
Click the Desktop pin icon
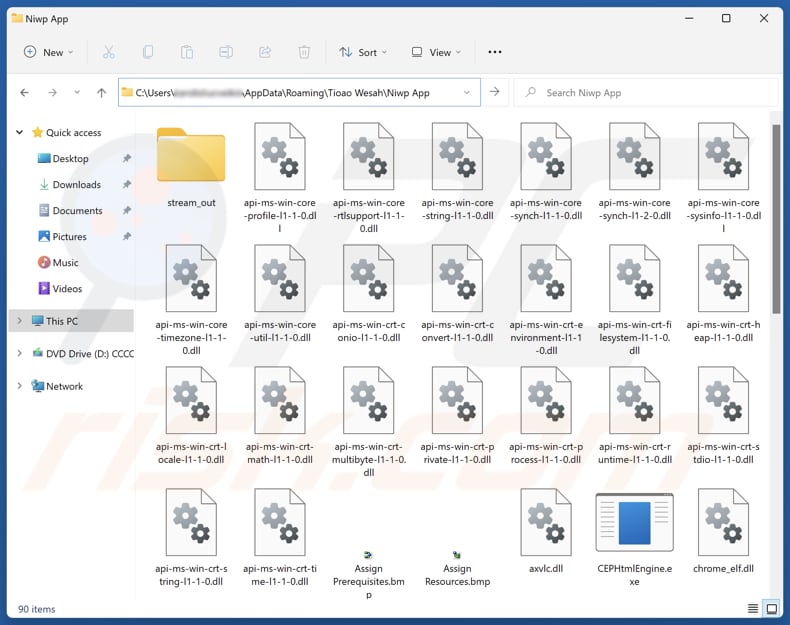(127, 159)
